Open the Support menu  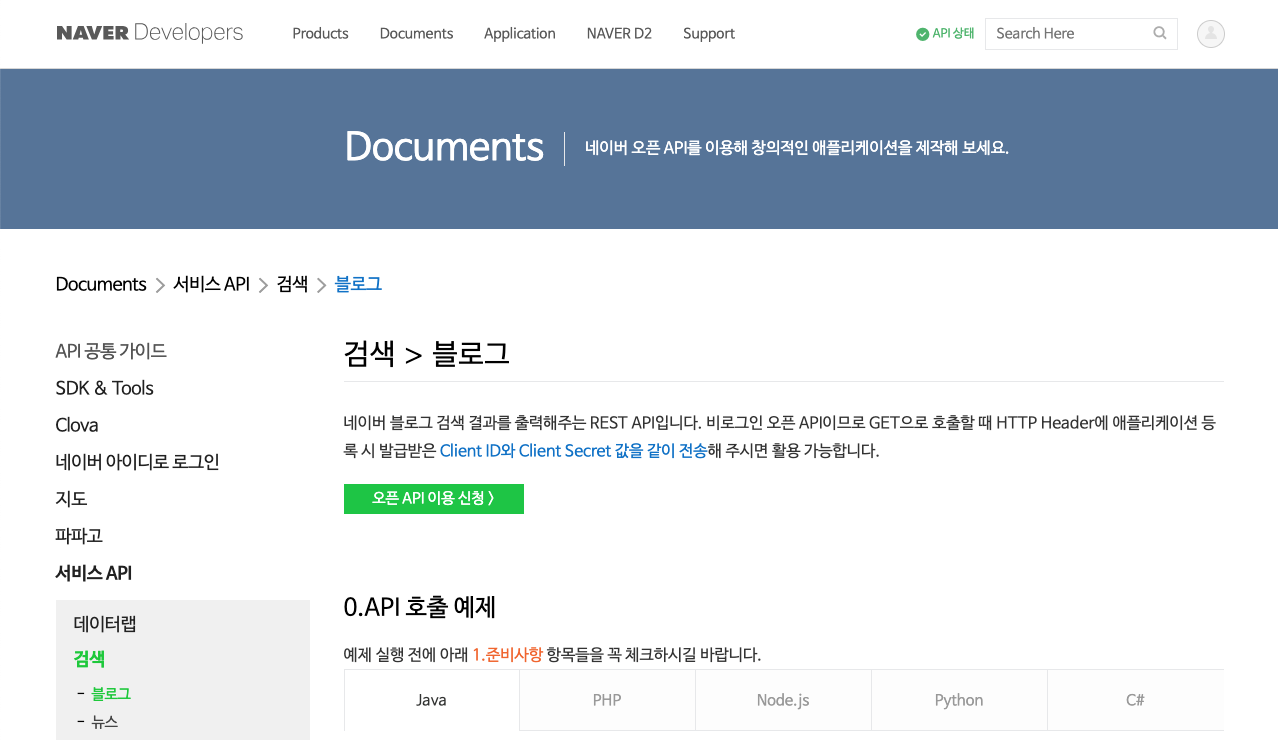[x=709, y=33]
